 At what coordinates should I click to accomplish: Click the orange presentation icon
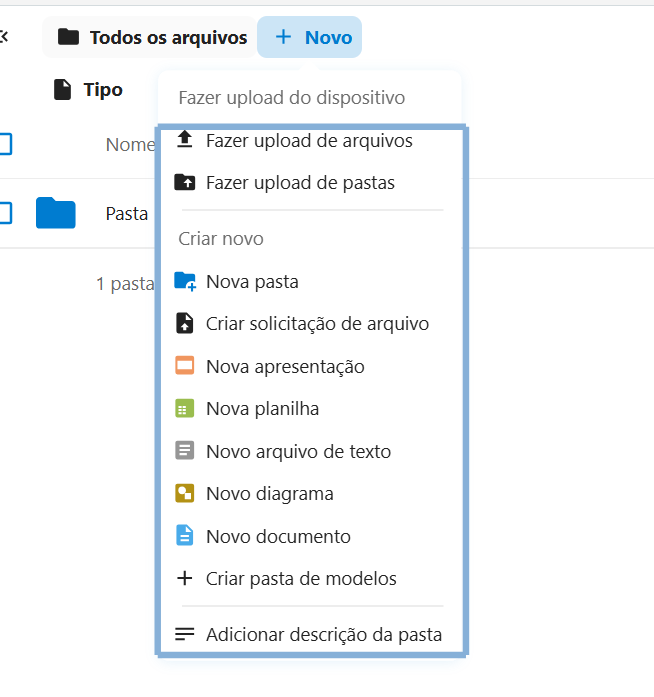185,366
